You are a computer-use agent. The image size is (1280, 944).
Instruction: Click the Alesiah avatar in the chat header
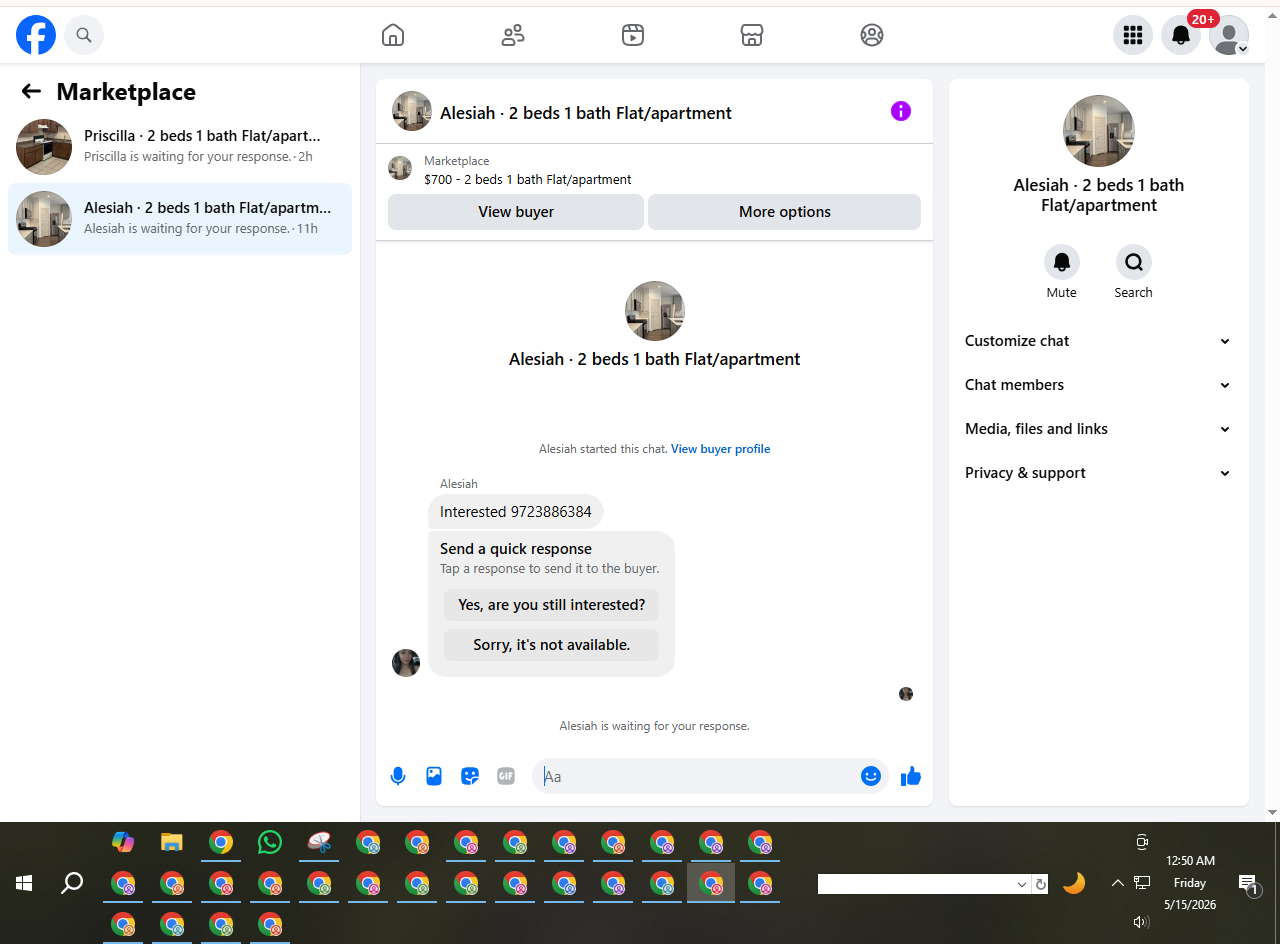pos(412,111)
